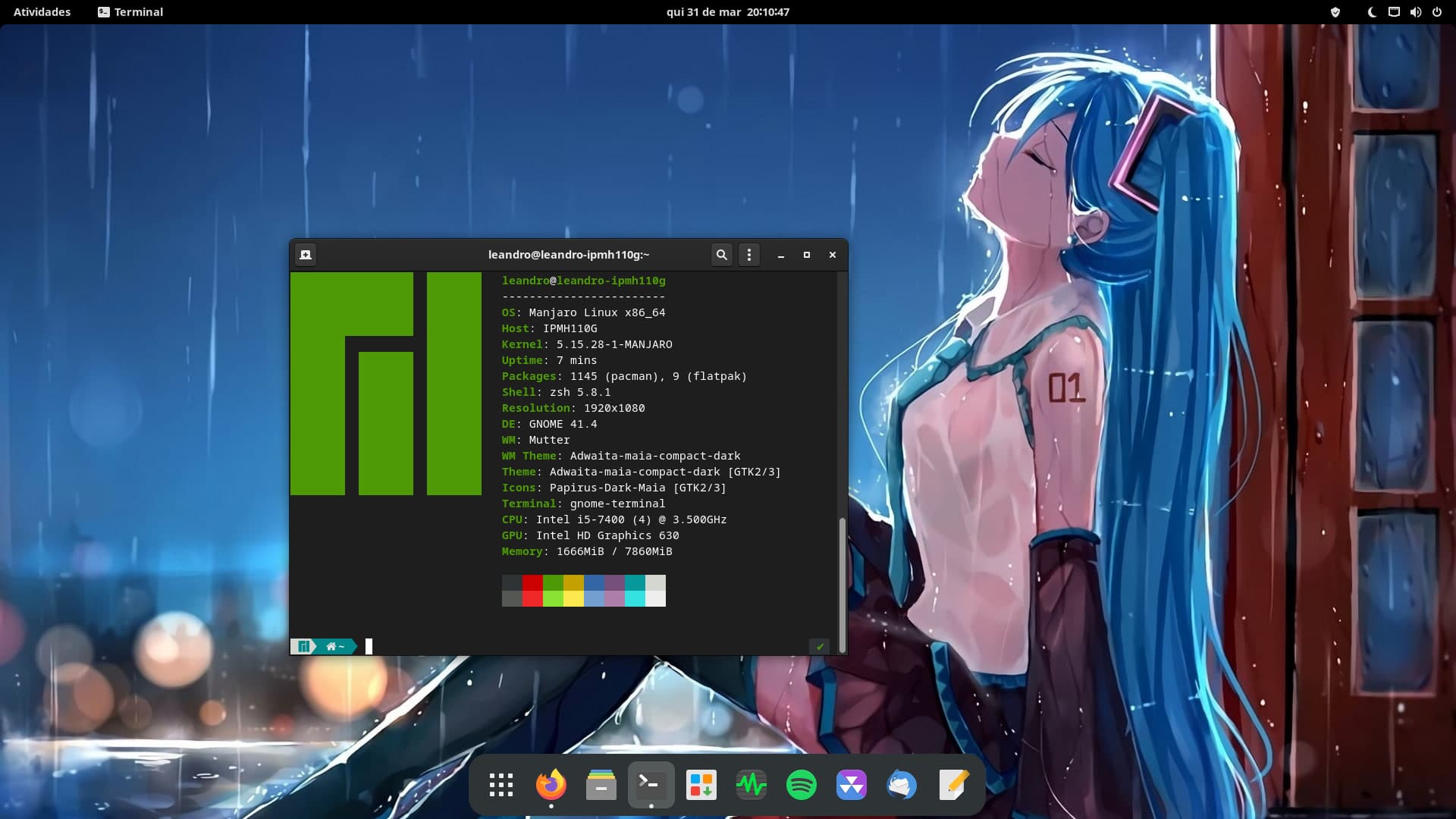Launch Thunderbird mail from dock
1456x819 pixels.
point(902,785)
